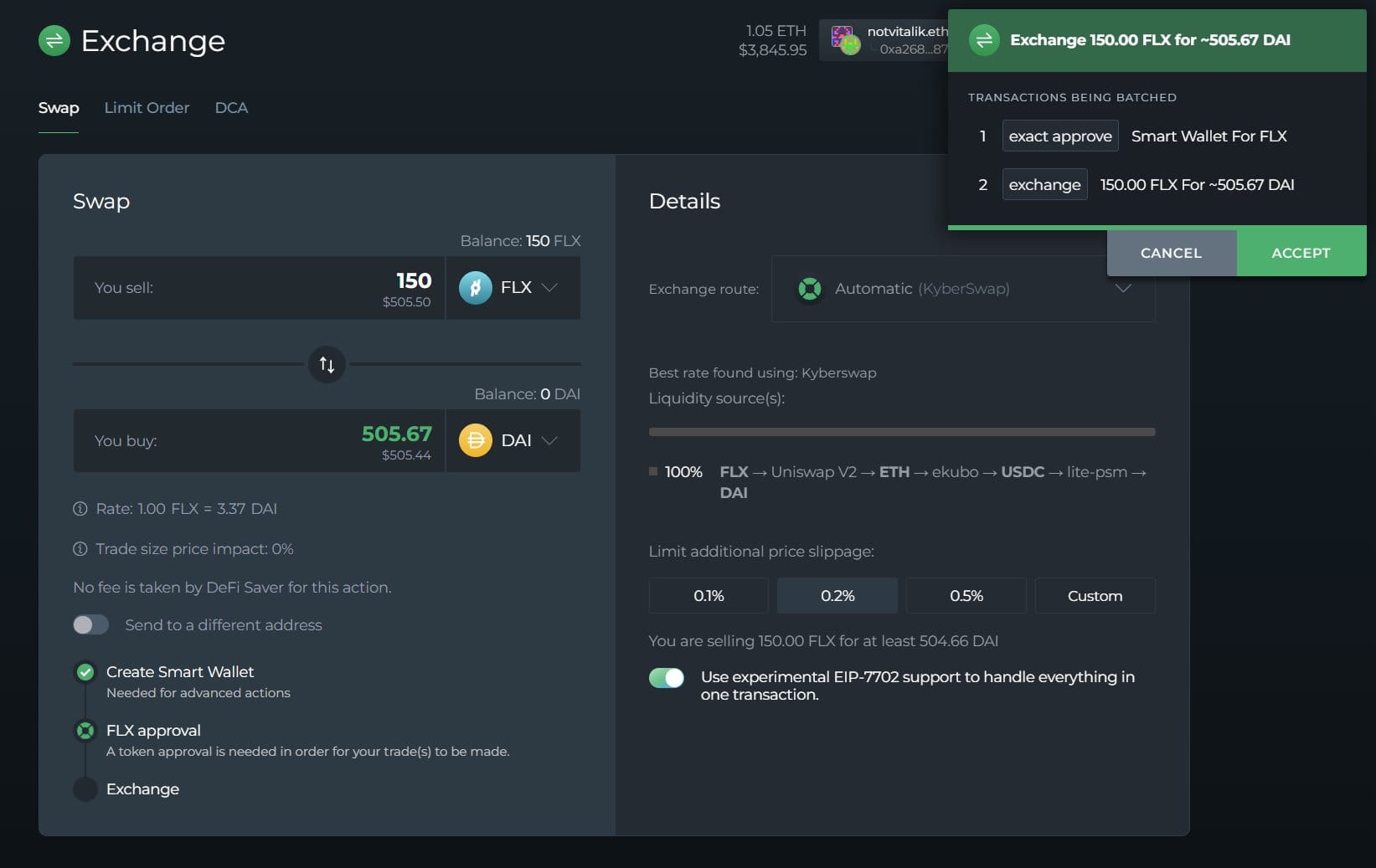Screen dimensions: 1376x868
Task: Click the DAI token icon
Action: 476,440
